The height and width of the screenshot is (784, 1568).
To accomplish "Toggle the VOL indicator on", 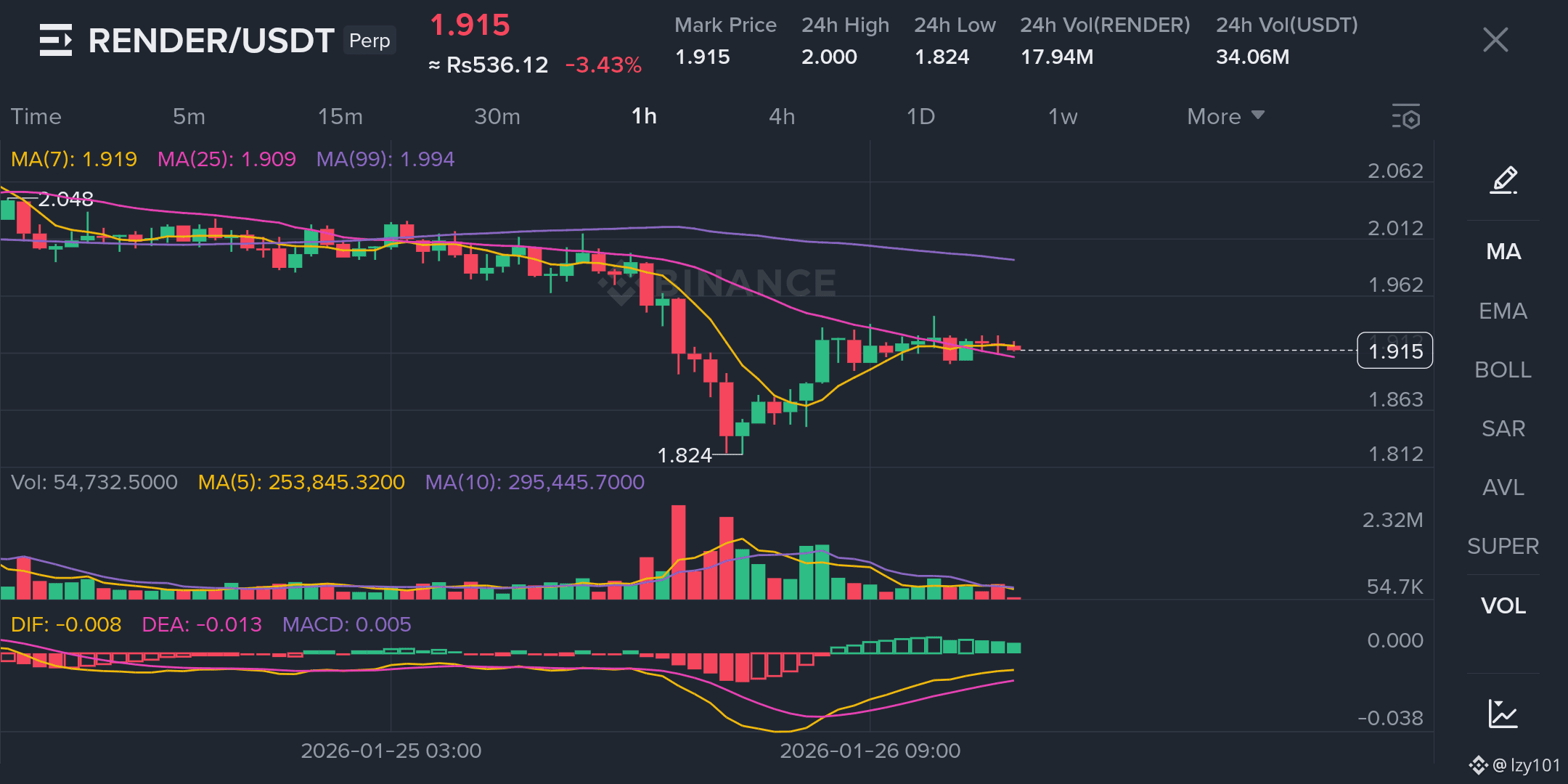I will pos(1503,605).
